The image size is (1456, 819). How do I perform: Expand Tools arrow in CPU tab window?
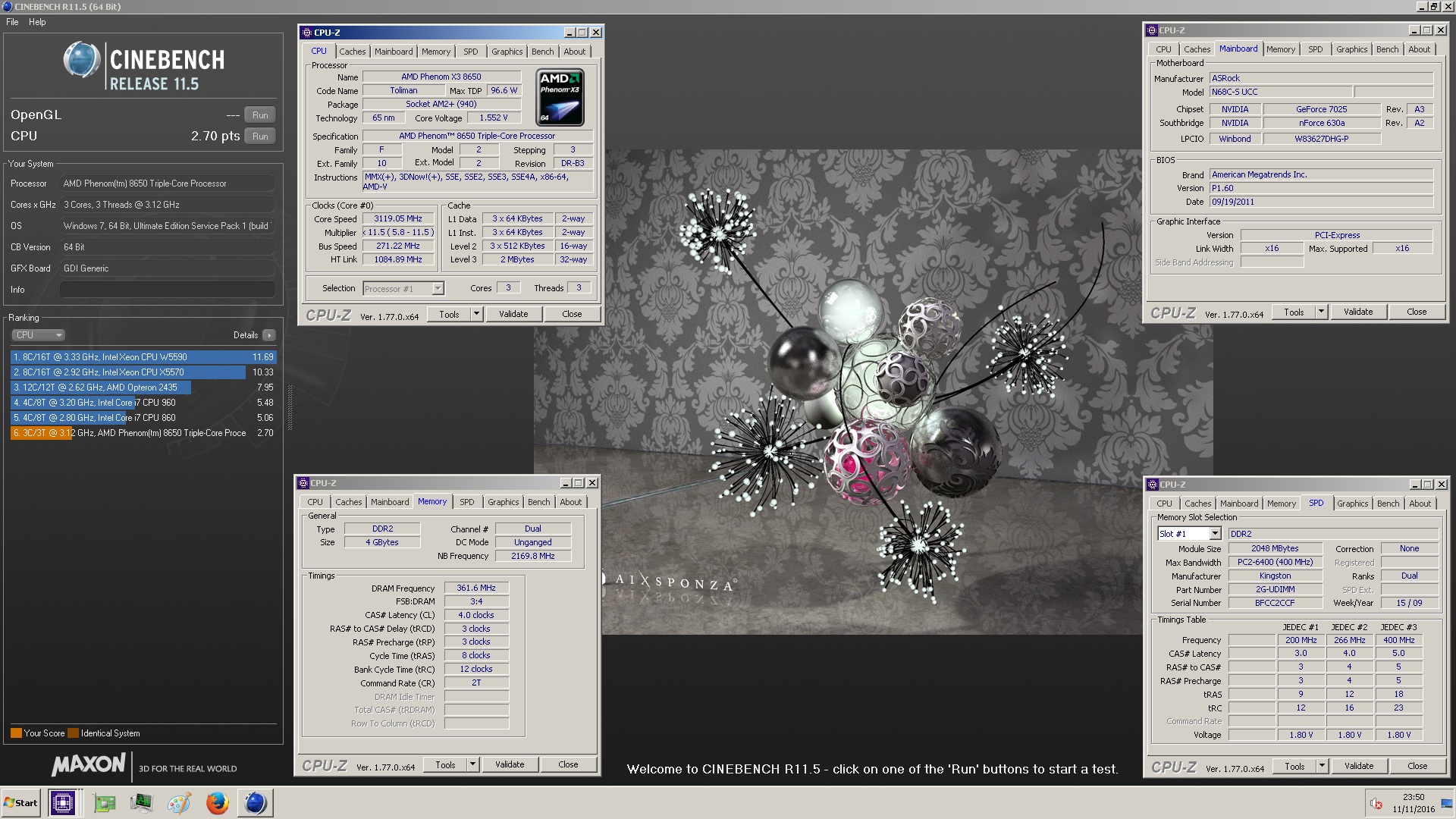tap(476, 314)
